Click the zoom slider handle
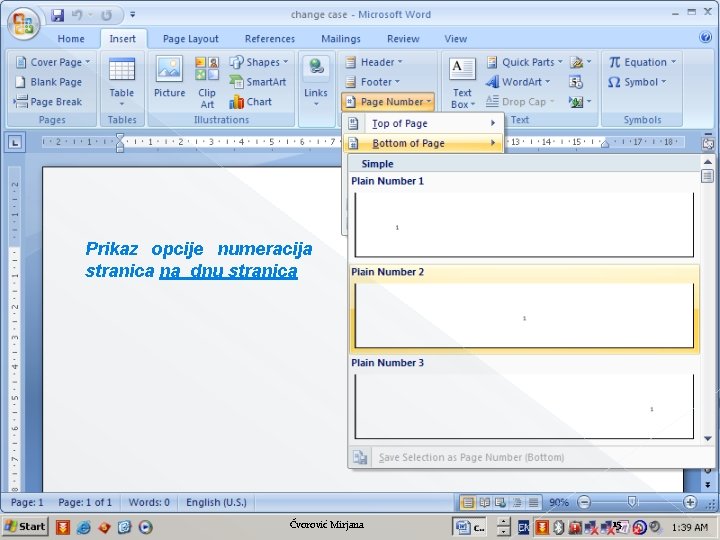The width and height of the screenshot is (720, 540). (x=632, y=502)
